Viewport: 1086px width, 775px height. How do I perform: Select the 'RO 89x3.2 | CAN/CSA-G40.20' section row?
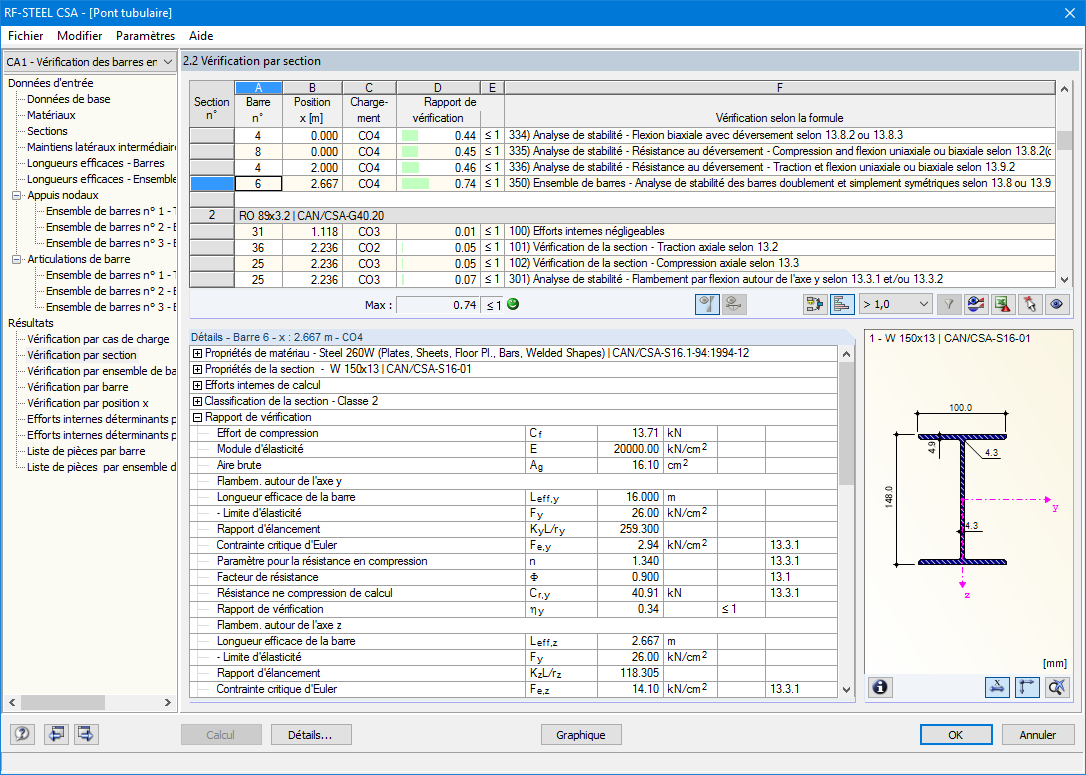click(645, 215)
